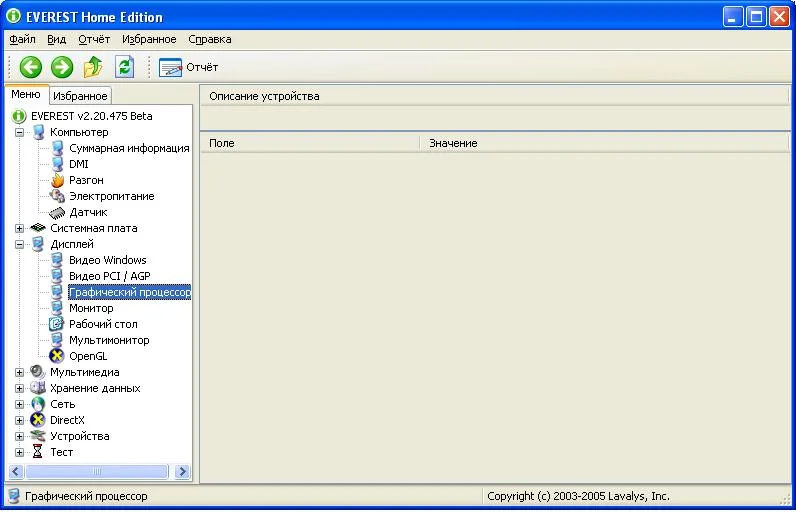Open the Рабочий стол desktop icon
Screen dimensions: 796x512
[x=57, y=324]
